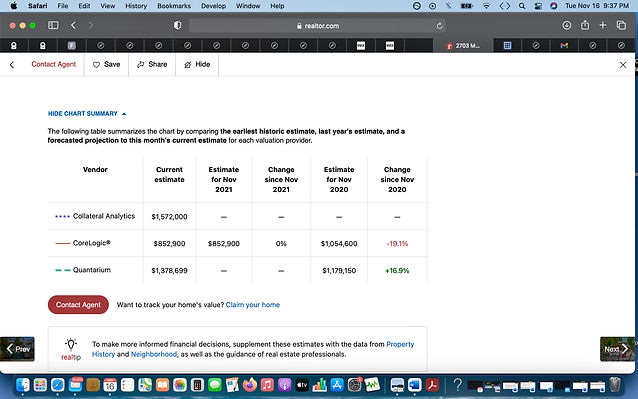Open the History menu
638x399 pixels.
coord(136,6)
